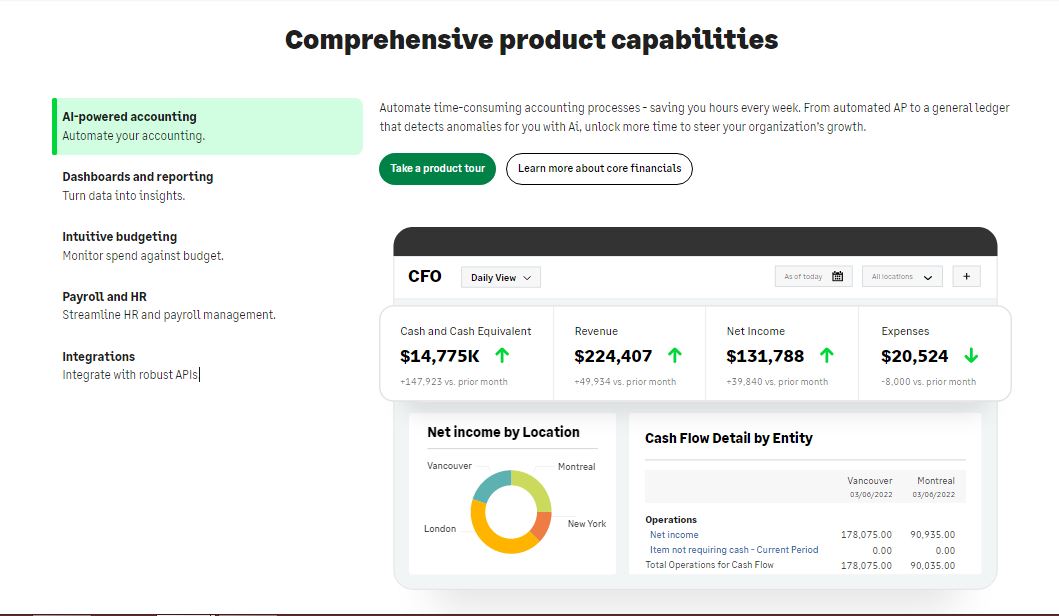The width and height of the screenshot is (1059, 616).
Task: Click the green up arrow on the Revenue card
Action: click(x=675, y=354)
